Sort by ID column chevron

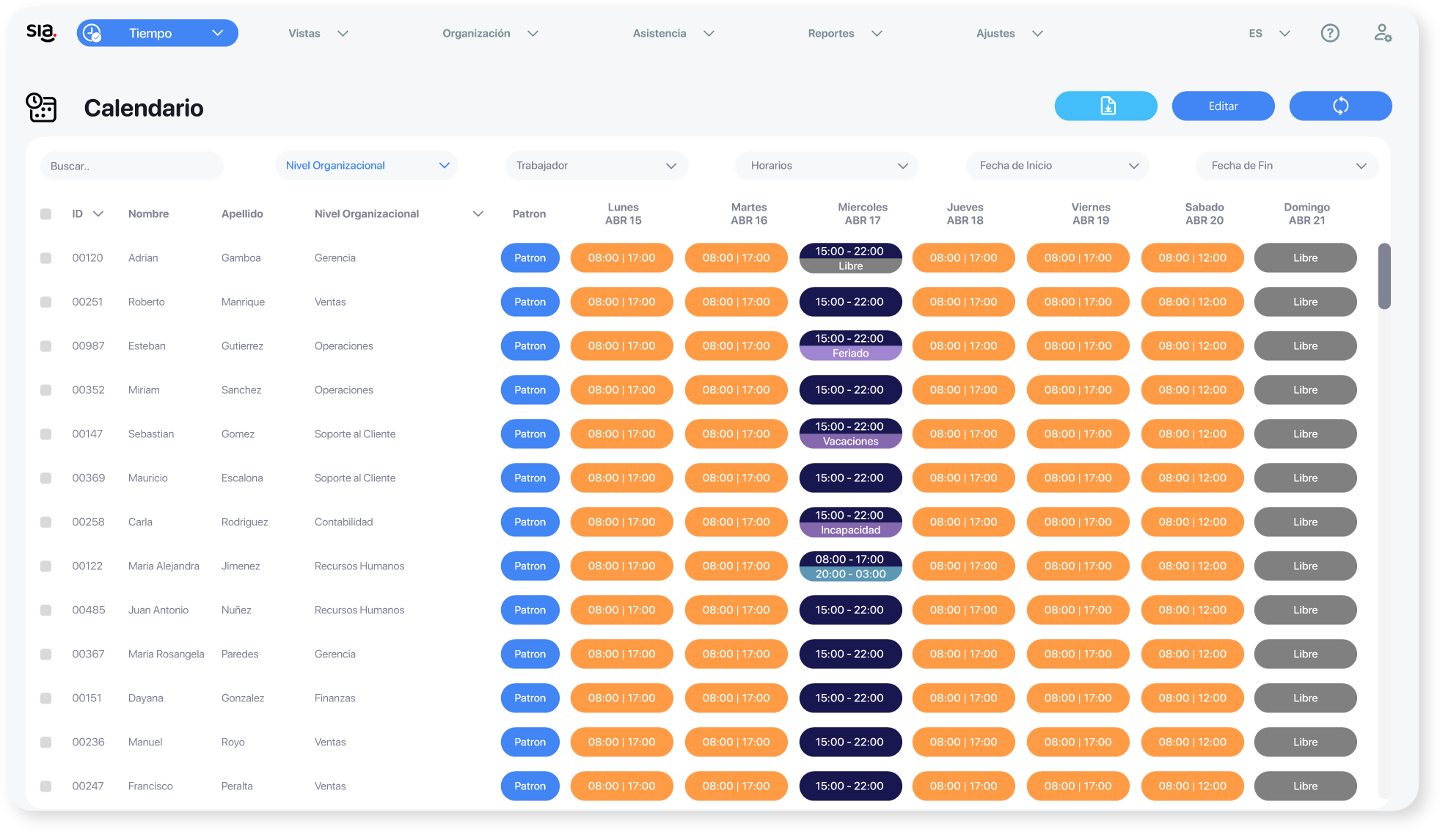(x=98, y=214)
